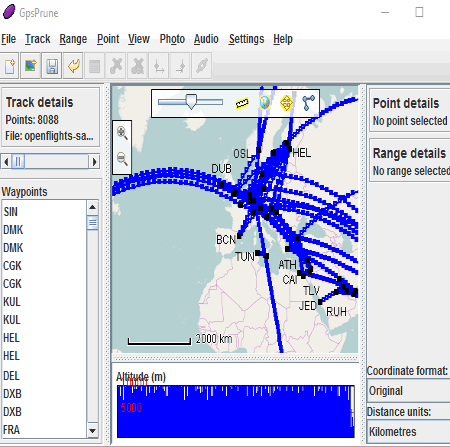Click the Delete point toolbar icon
The height and width of the screenshot is (447, 450).
[116, 66]
